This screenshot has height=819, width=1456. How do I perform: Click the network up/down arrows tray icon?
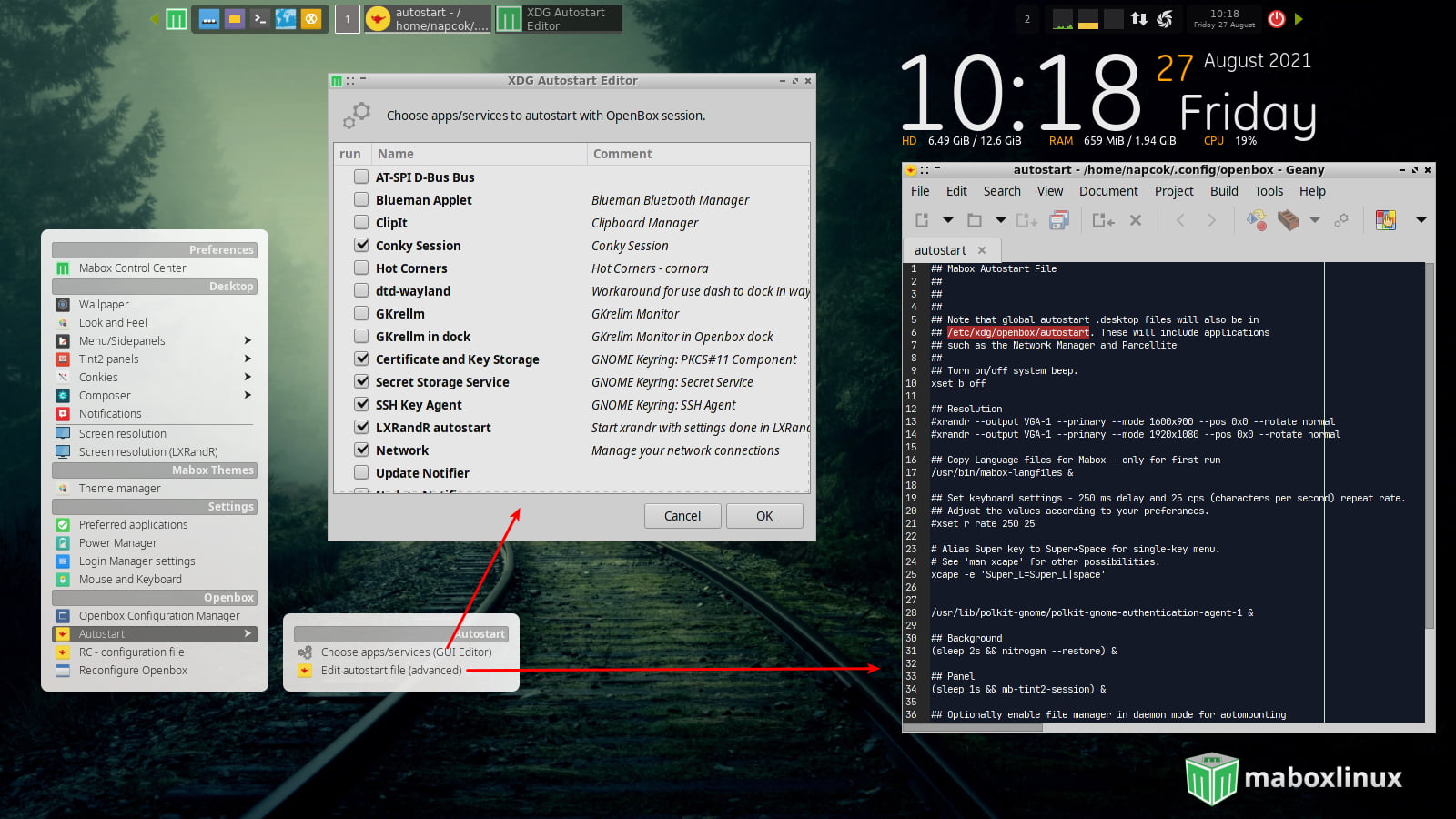(1139, 18)
